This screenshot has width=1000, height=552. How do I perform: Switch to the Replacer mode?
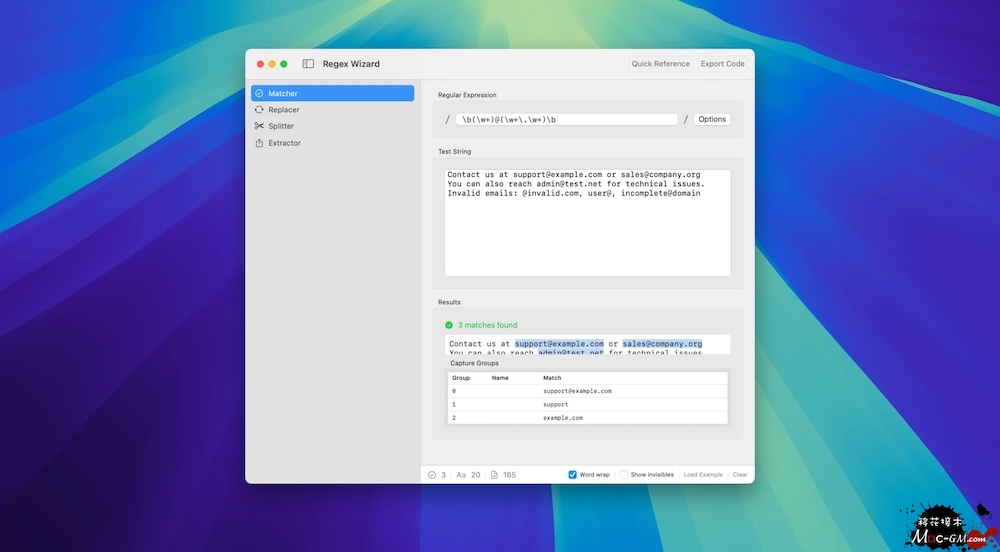284,110
